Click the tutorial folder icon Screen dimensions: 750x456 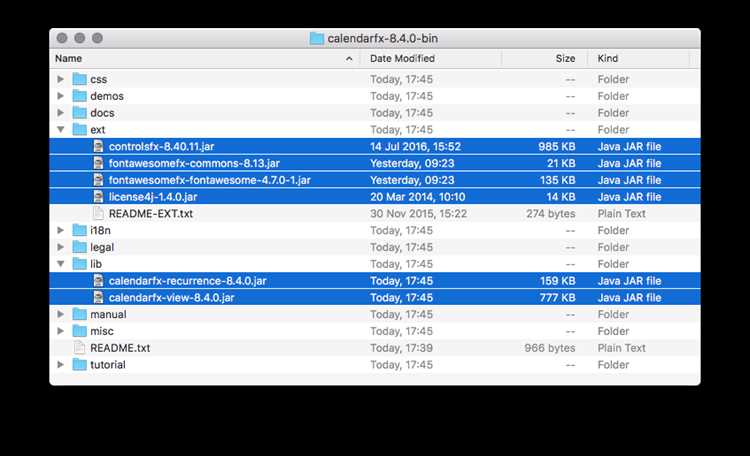pyautogui.click(x=79, y=364)
